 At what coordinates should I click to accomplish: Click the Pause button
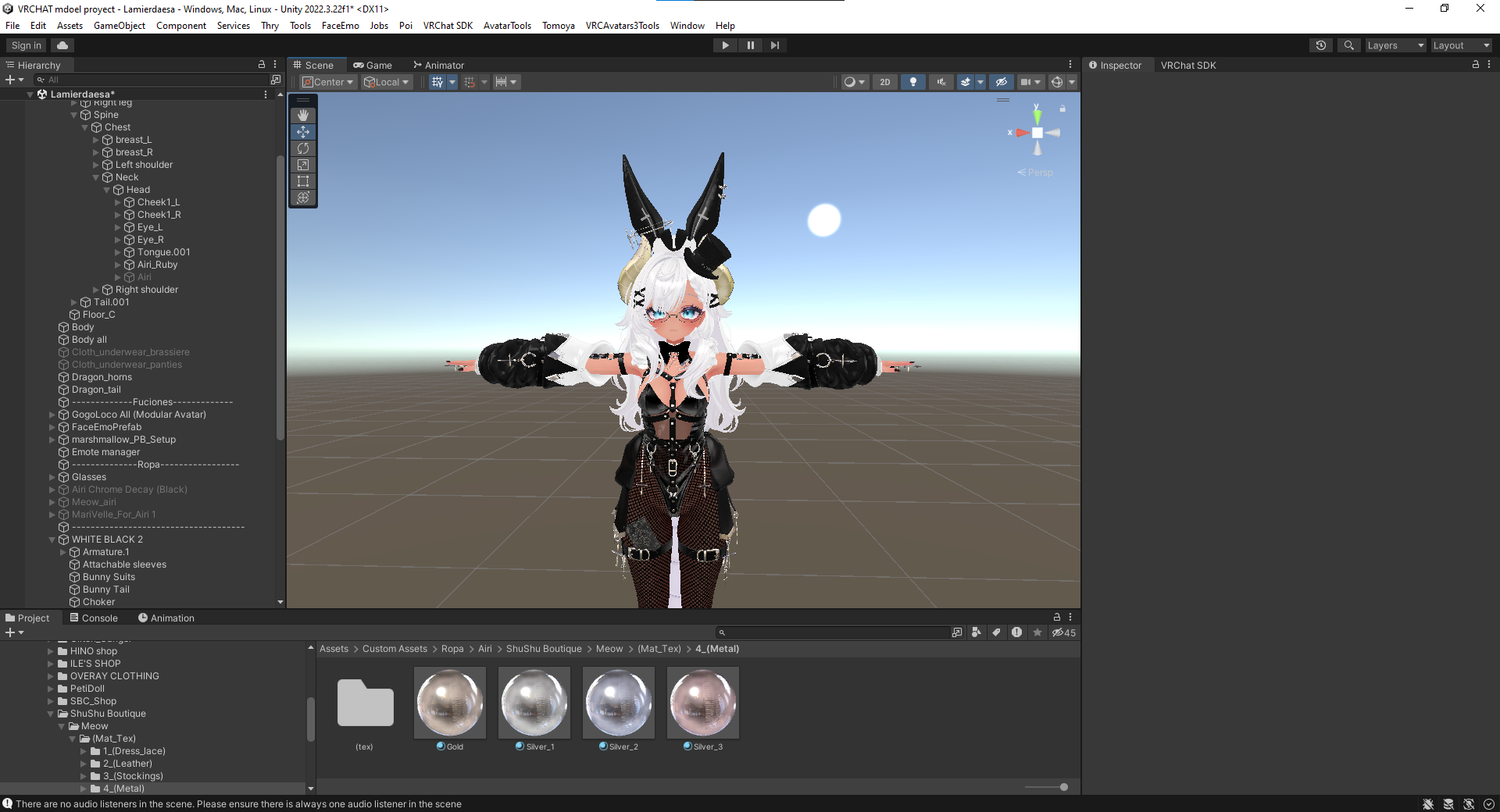pyautogui.click(x=750, y=45)
